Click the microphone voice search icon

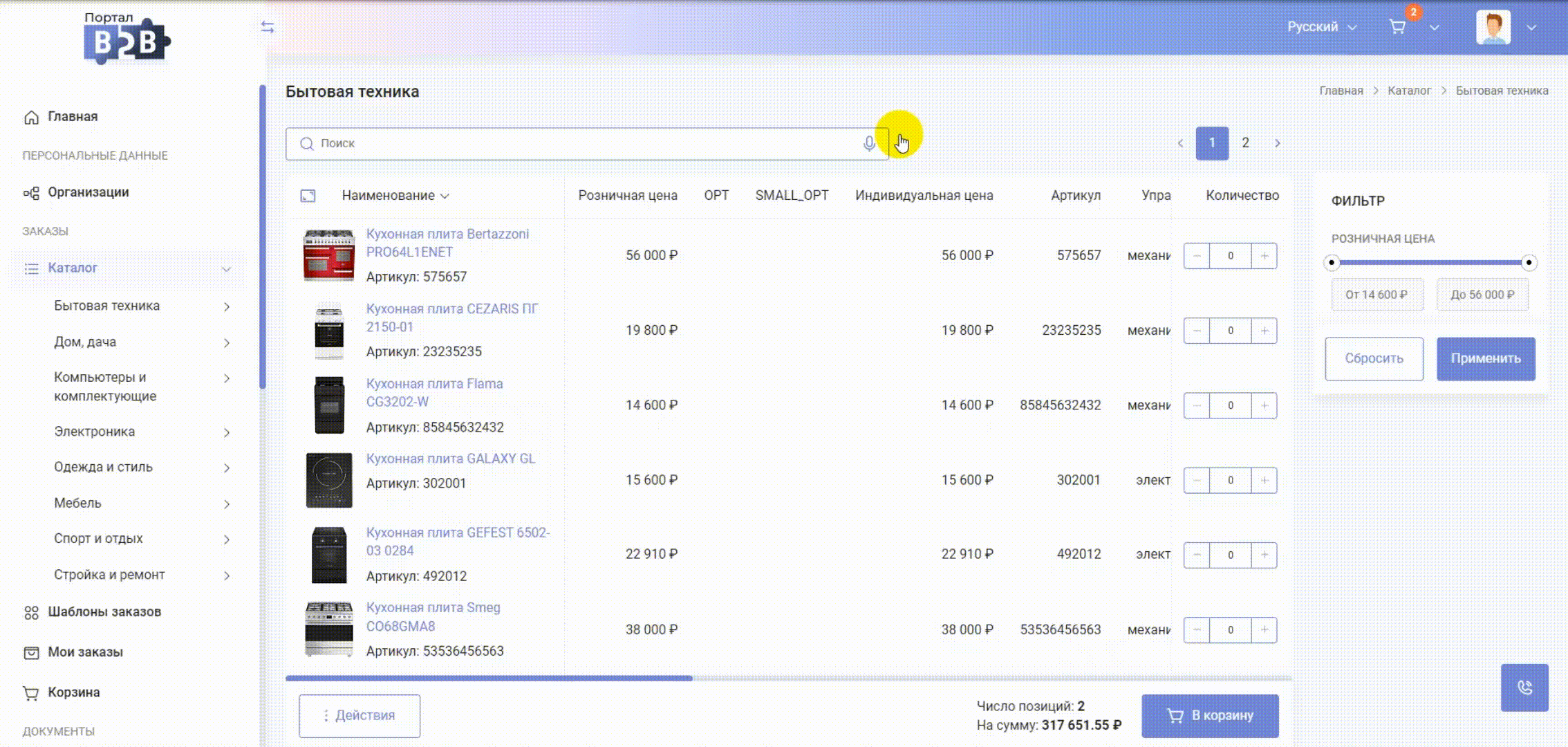(x=869, y=143)
